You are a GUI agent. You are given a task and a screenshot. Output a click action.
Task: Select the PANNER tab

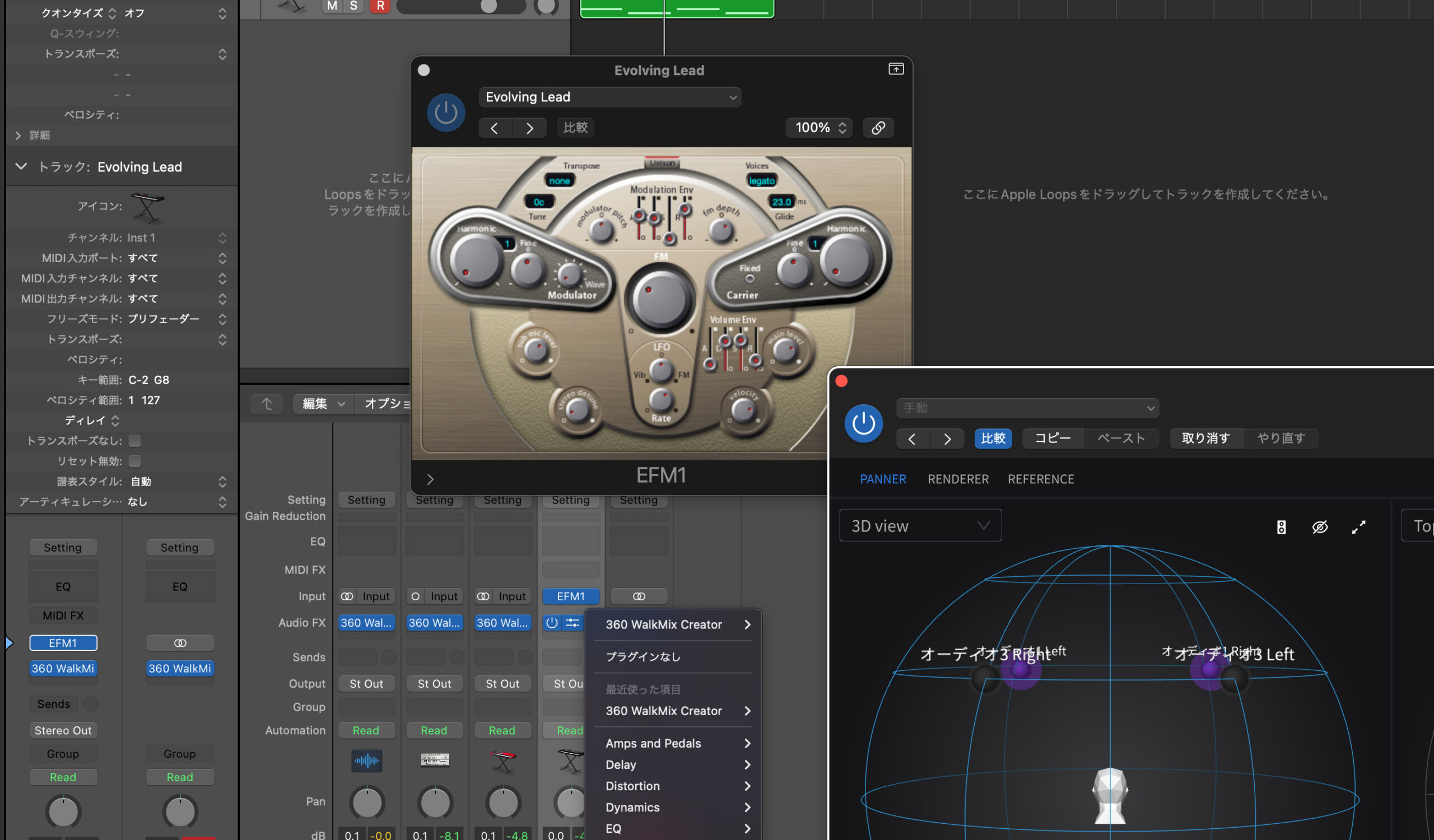click(883, 479)
